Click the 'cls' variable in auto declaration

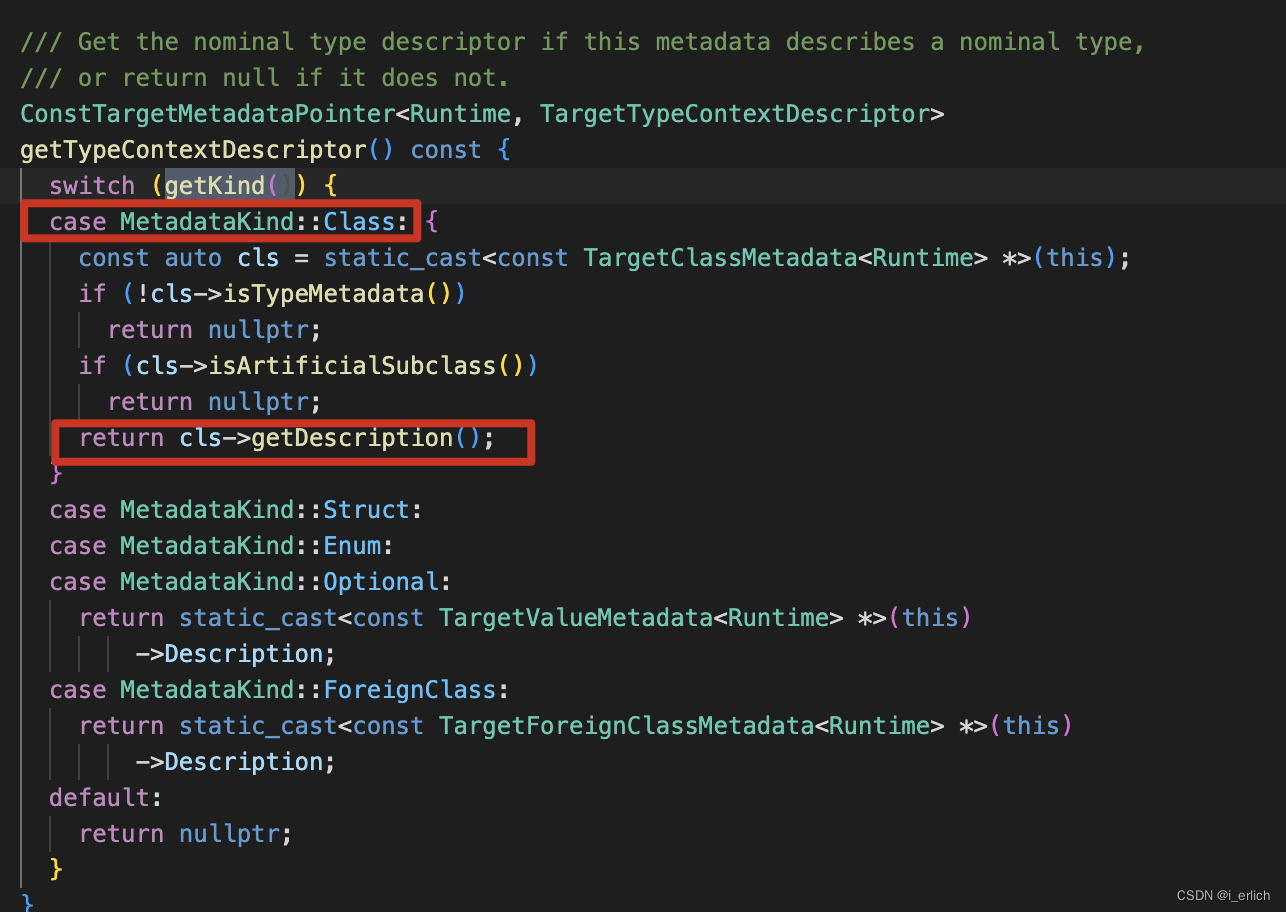[x=258, y=258]
